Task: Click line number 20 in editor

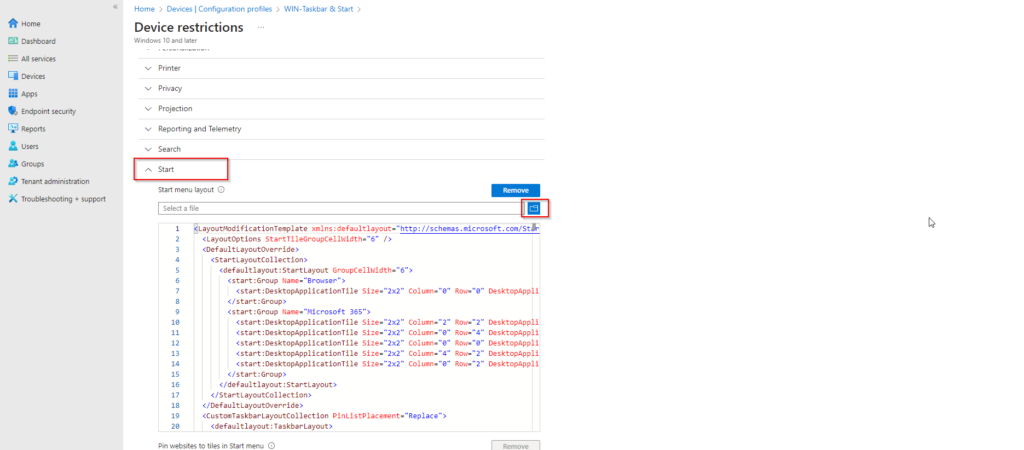Action: pyautogui.click(x=175, y=426)
